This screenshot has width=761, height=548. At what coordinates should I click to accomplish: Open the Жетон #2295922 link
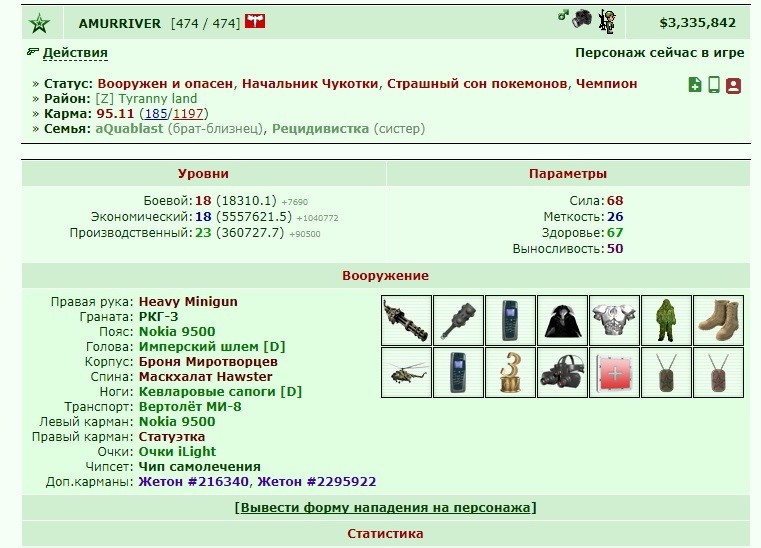(316, 482)
